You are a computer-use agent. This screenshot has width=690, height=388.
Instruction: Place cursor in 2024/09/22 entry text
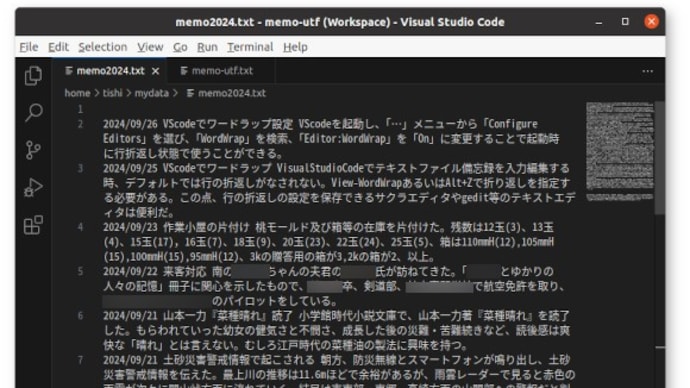coord(334,286)
